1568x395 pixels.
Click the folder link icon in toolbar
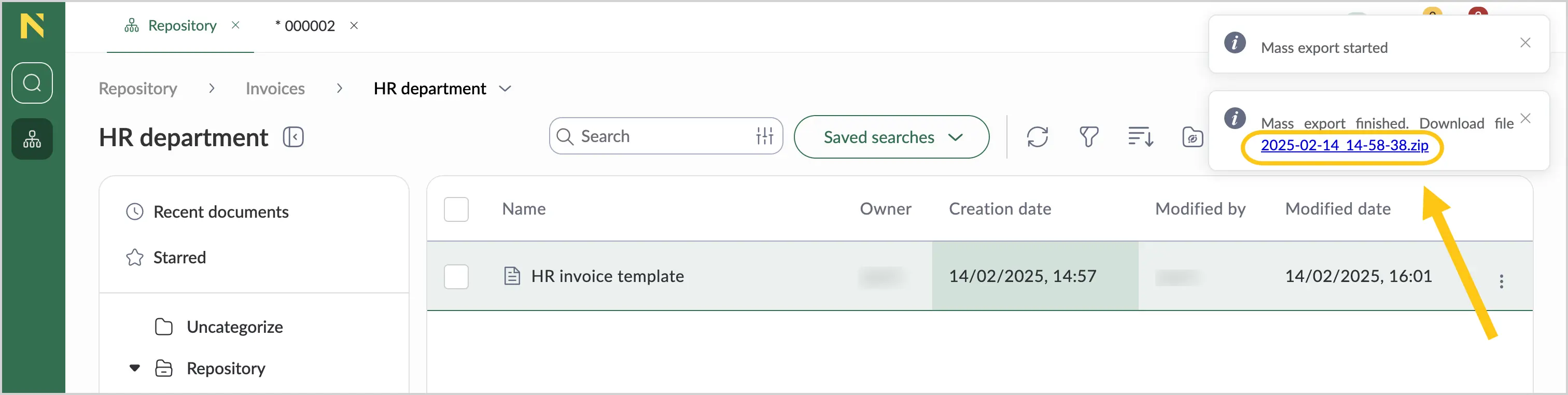coord(1192,137)
